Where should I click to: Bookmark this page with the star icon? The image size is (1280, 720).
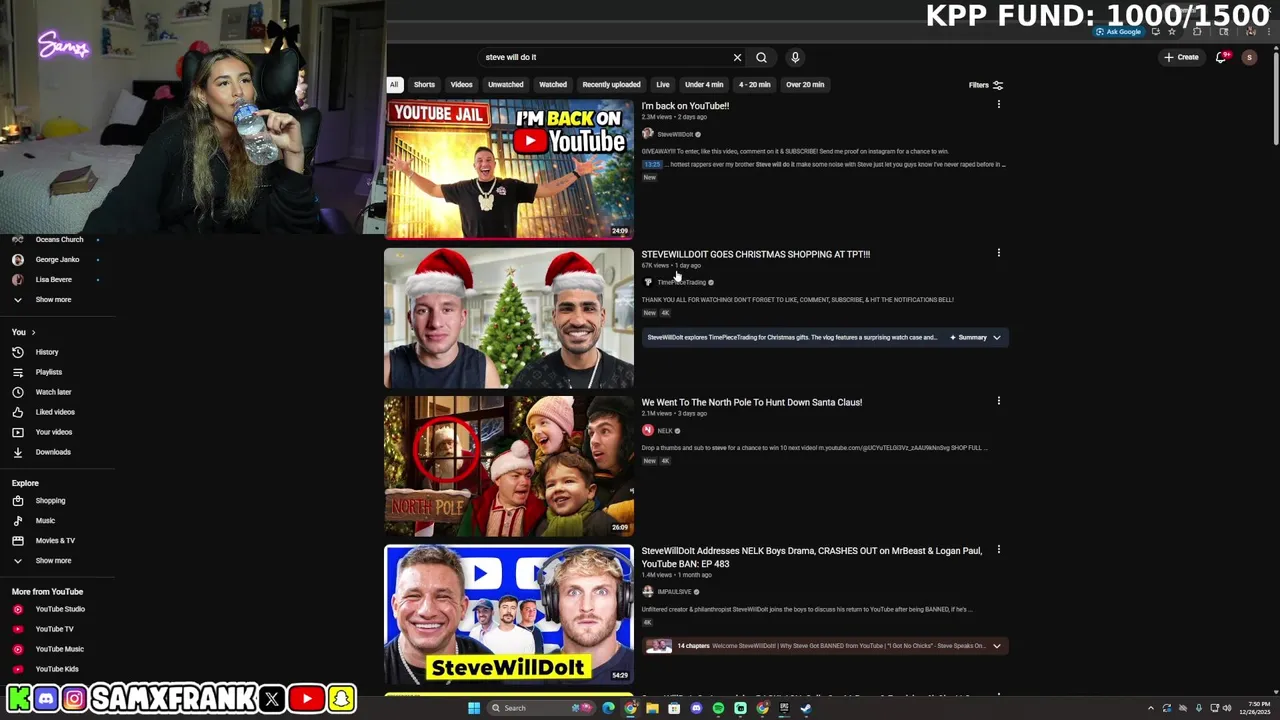pyautogui.click(x=1172, y=31)
